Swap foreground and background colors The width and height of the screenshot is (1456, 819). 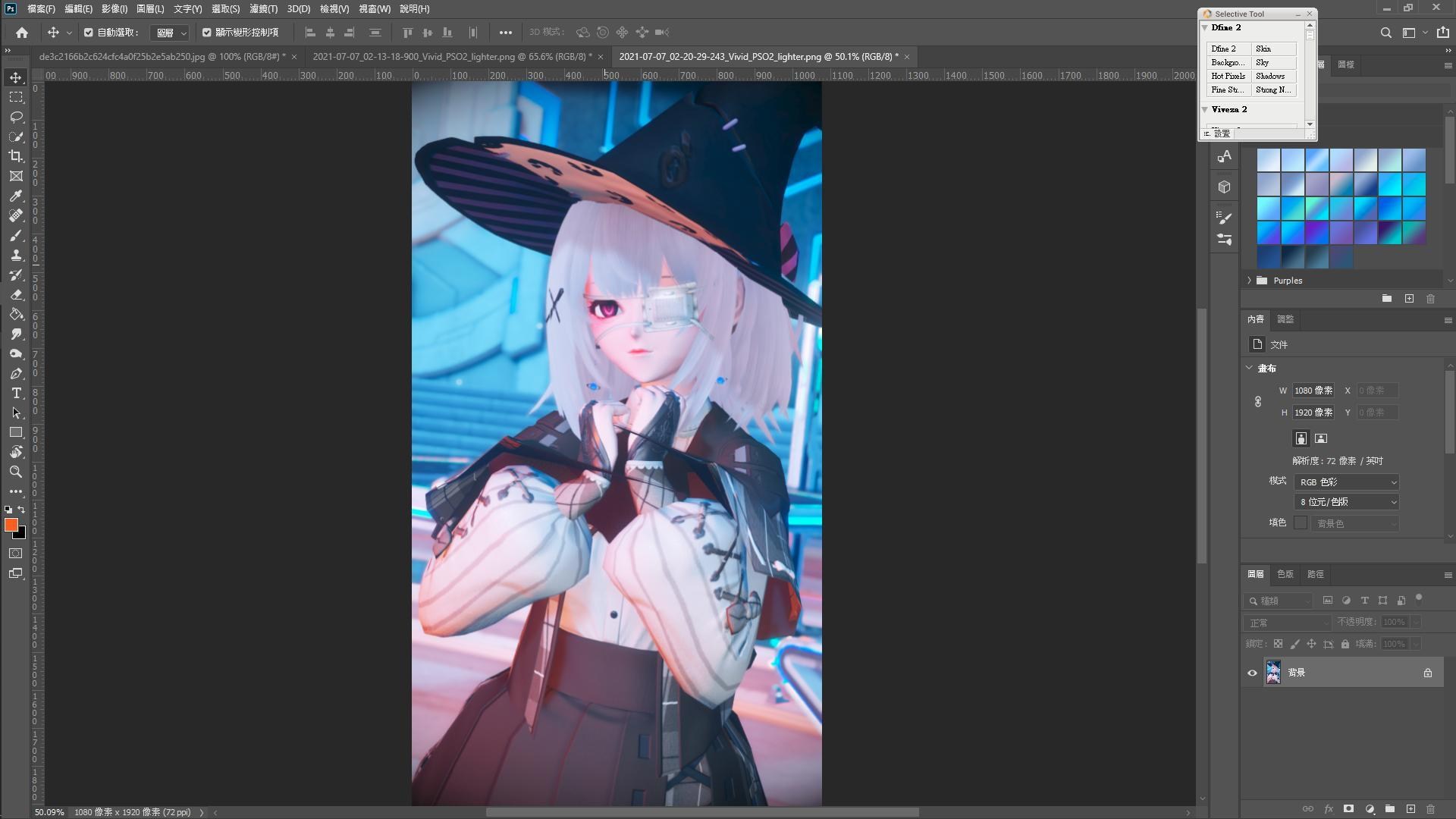[21, 510]
